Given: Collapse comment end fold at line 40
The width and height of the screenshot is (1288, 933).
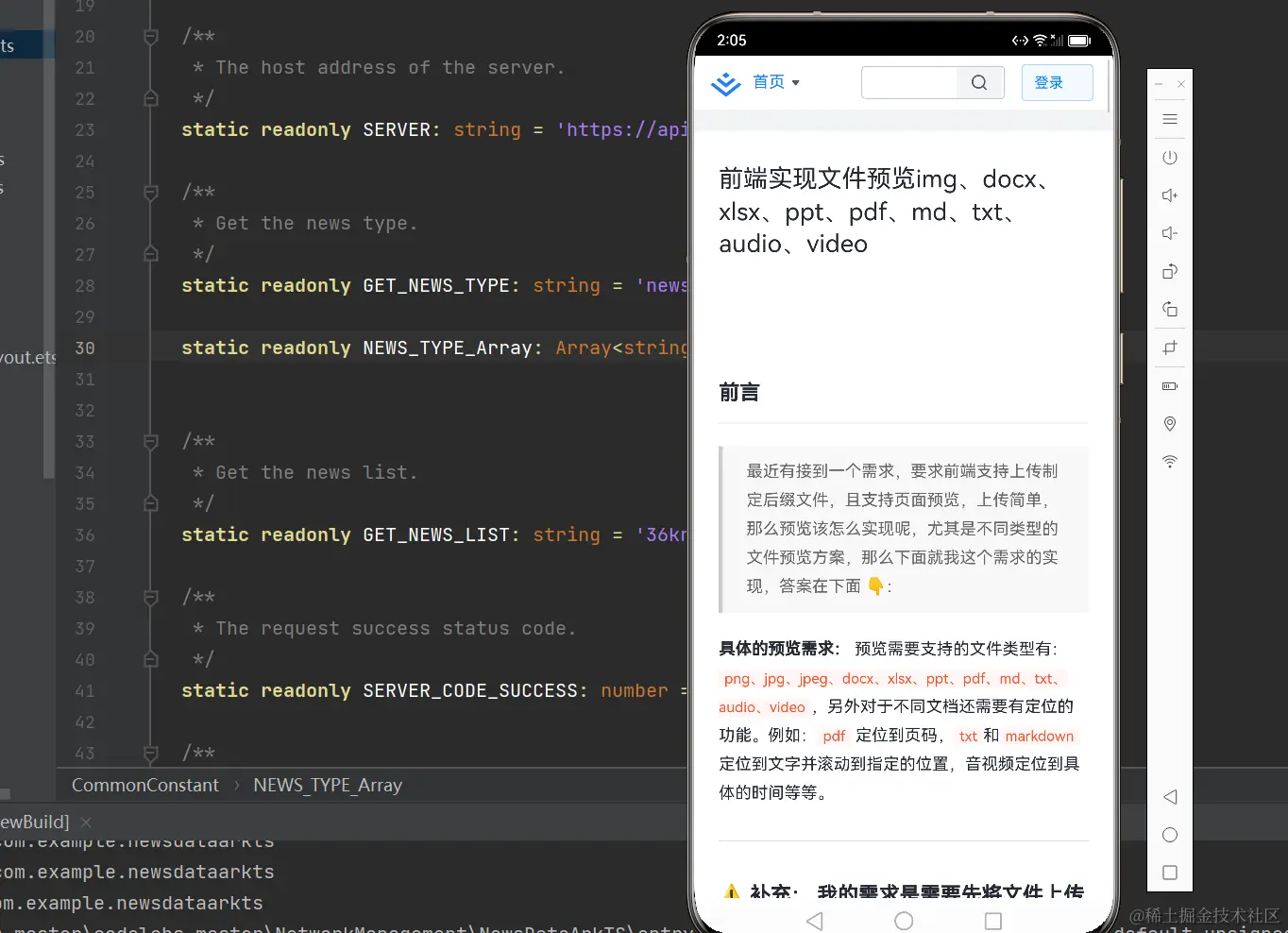Looking at the screenshot, I should tap(151, 659).
